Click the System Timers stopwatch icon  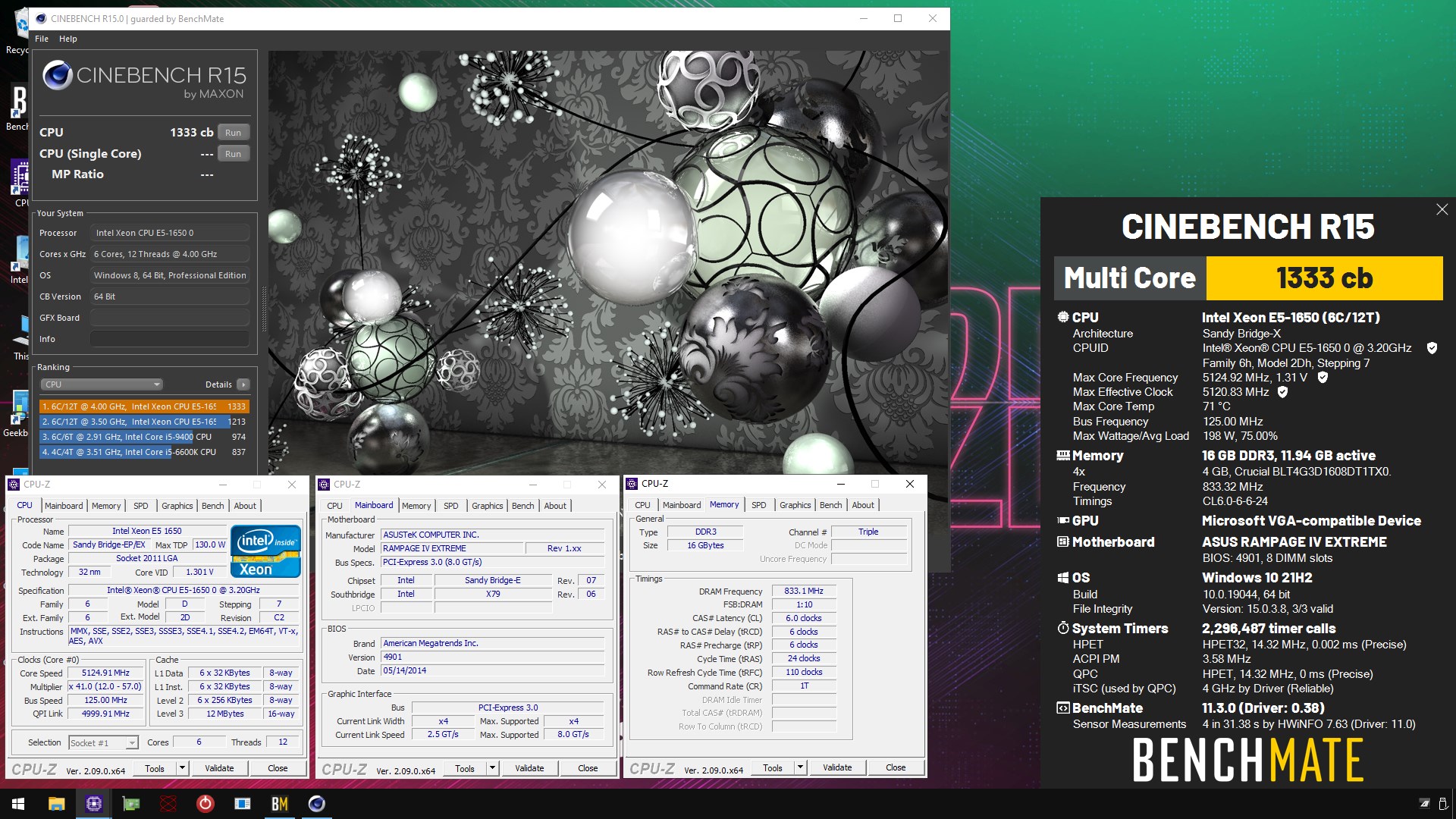tap(1063, 628)
